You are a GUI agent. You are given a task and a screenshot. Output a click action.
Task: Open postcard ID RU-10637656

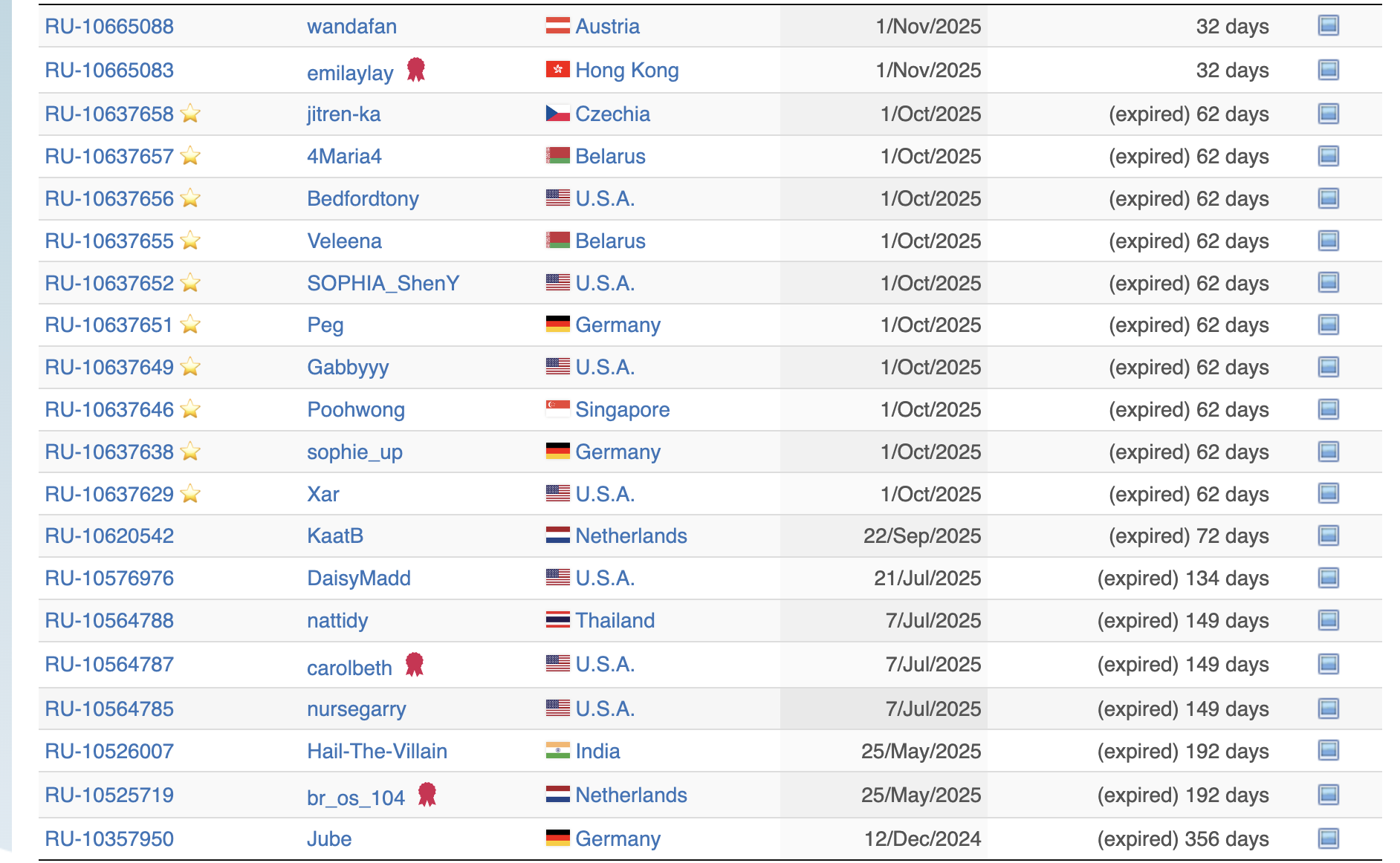[x=109, y=198]
